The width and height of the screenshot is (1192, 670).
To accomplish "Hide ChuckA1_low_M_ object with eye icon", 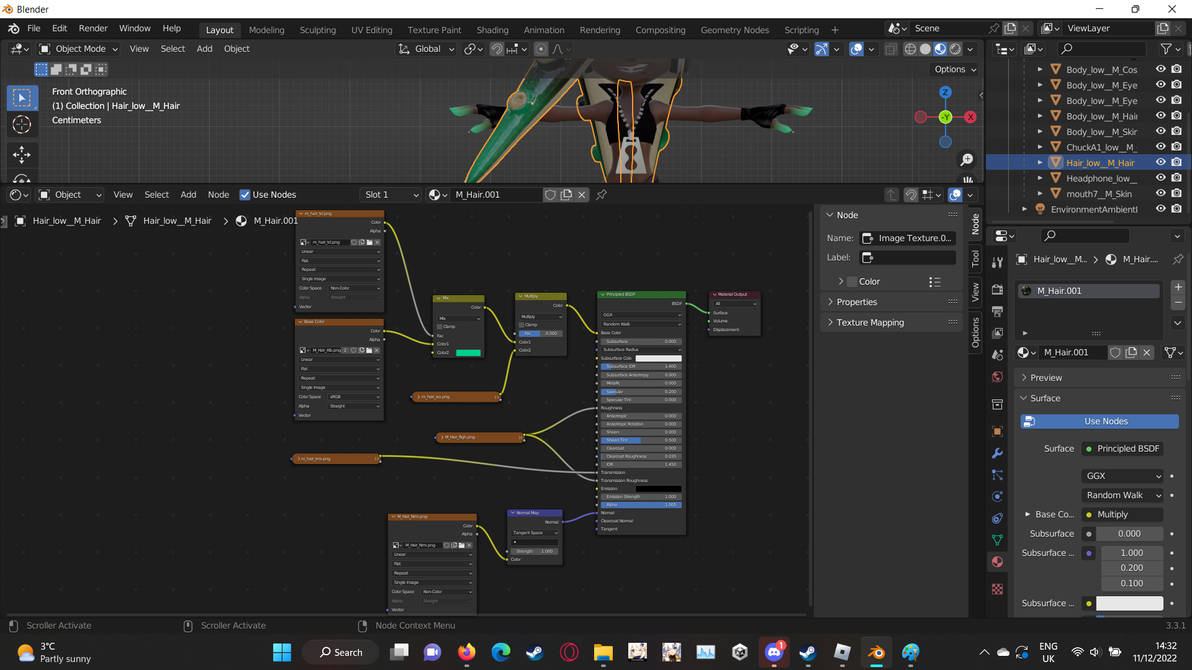I will point(1160,147).
